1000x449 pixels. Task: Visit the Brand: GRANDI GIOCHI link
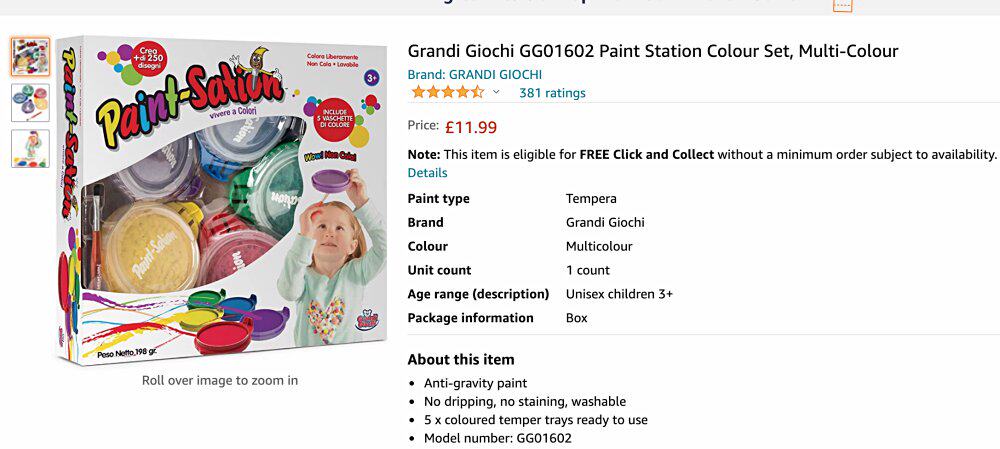point(474,75)
